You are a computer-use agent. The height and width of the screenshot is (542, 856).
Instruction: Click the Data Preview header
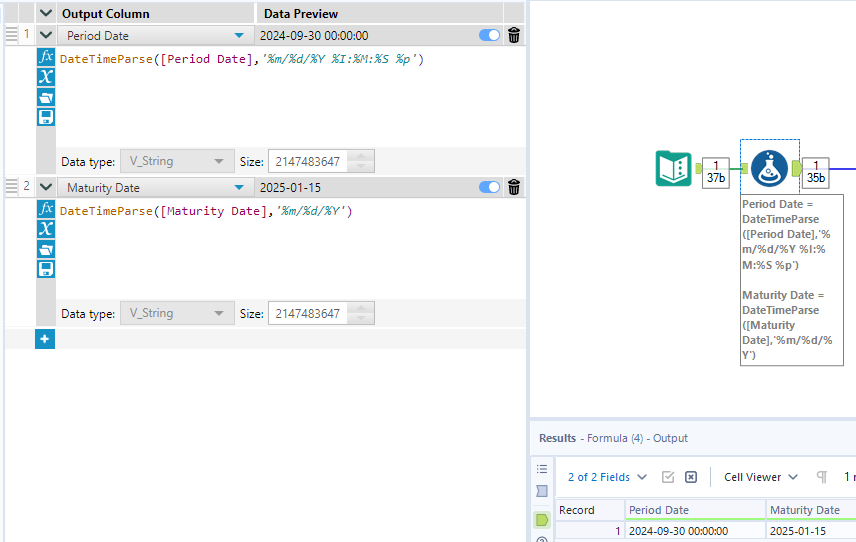[379, 14]
